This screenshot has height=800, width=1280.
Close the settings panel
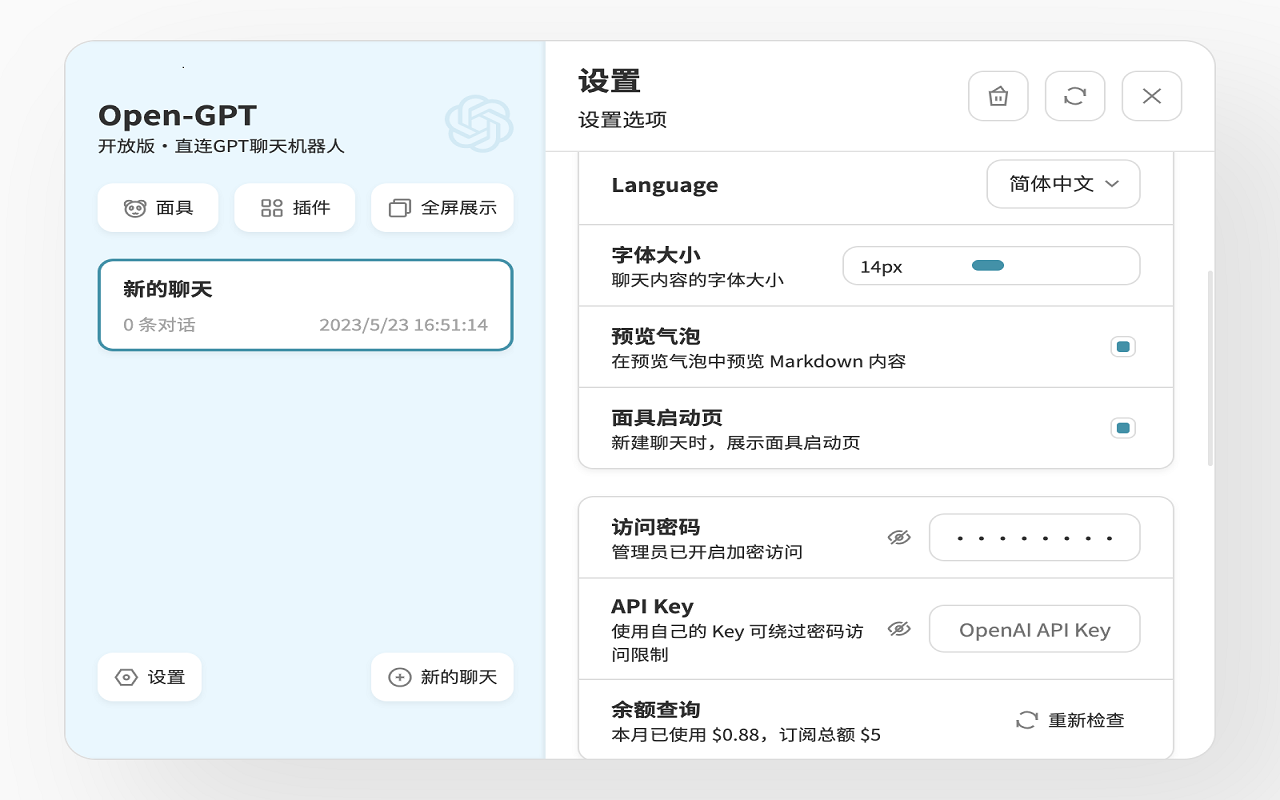point(1152,96)
